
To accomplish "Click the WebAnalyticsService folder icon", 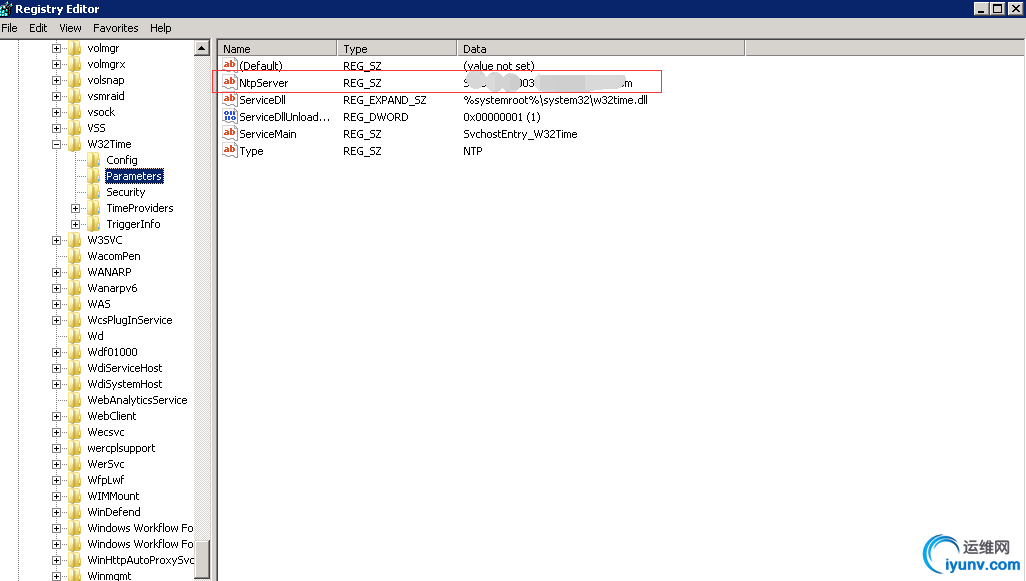I will pyautogui.click(x=75, y=400).
